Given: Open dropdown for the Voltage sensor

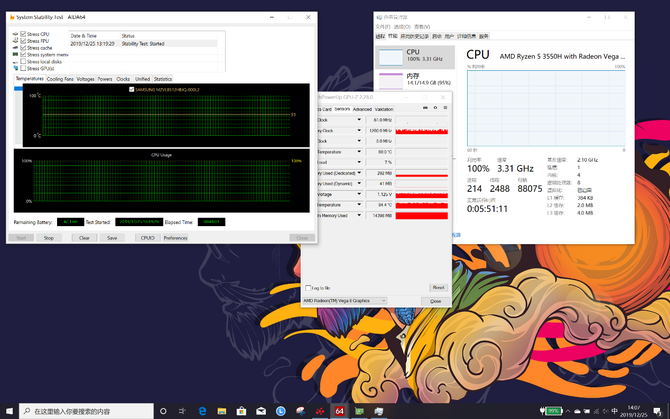Looking at the screenshot, I should pos(359,194).
